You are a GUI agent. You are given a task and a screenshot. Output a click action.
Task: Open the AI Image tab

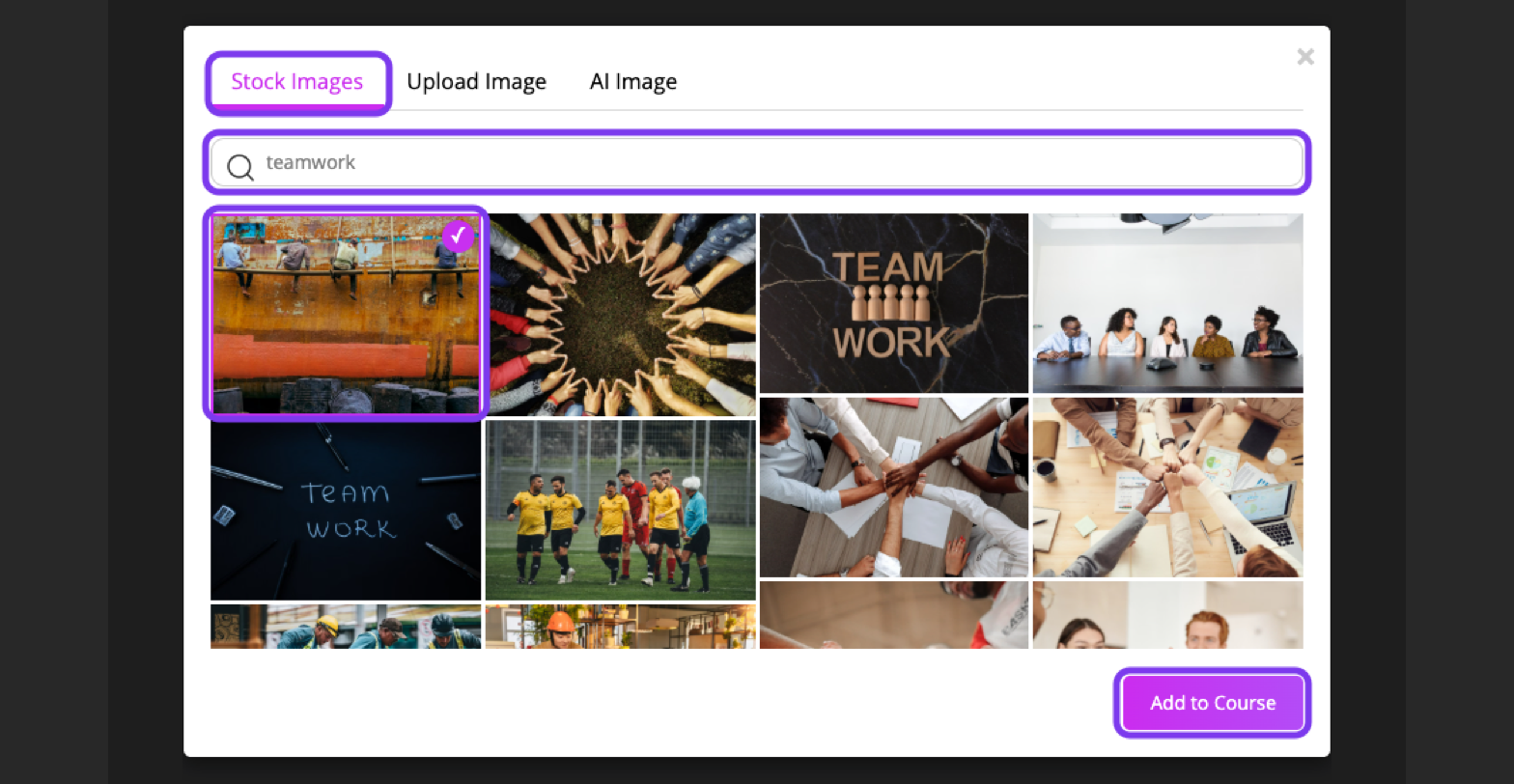(x=632, y=82)
